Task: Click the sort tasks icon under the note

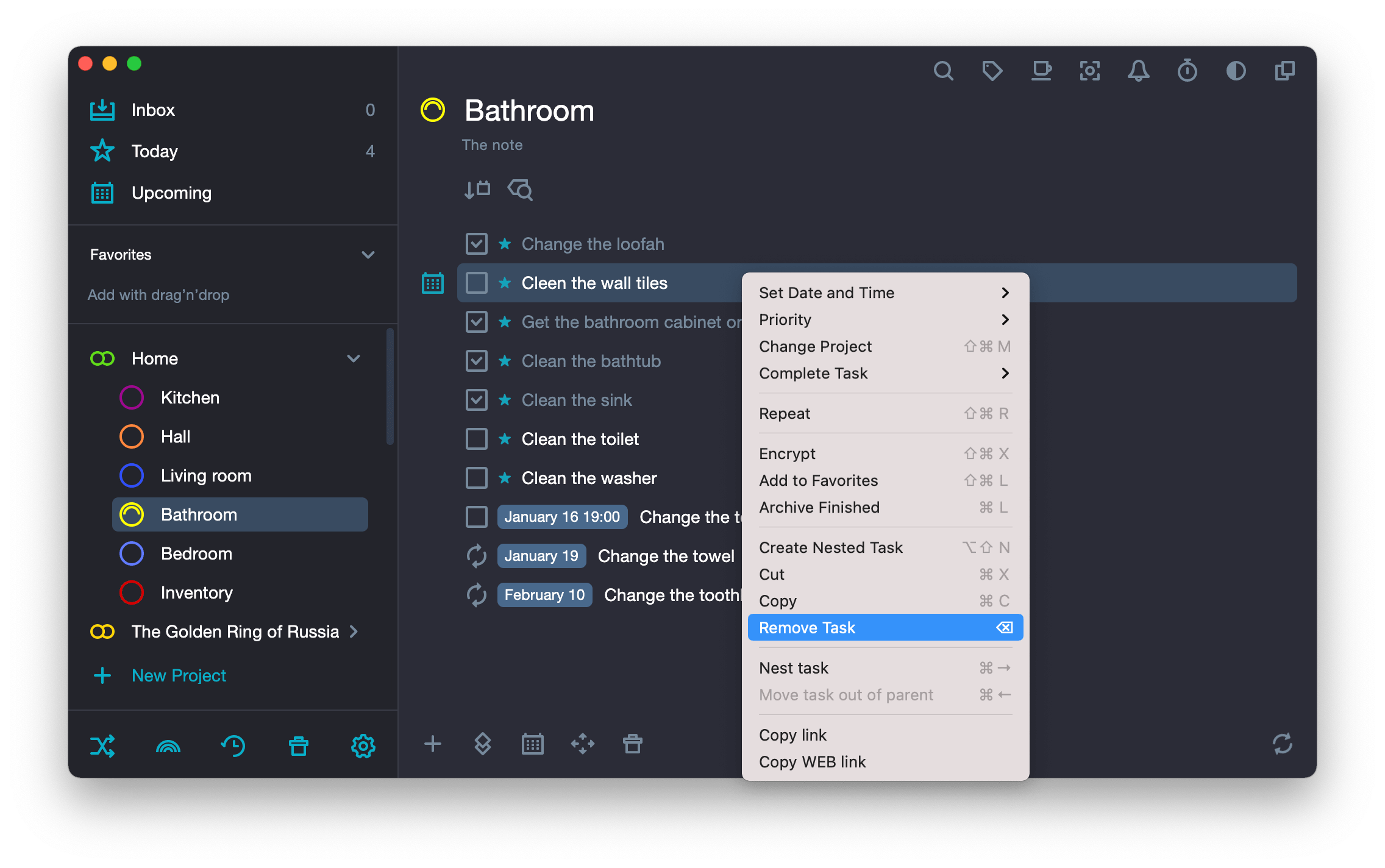Action: 477,190
